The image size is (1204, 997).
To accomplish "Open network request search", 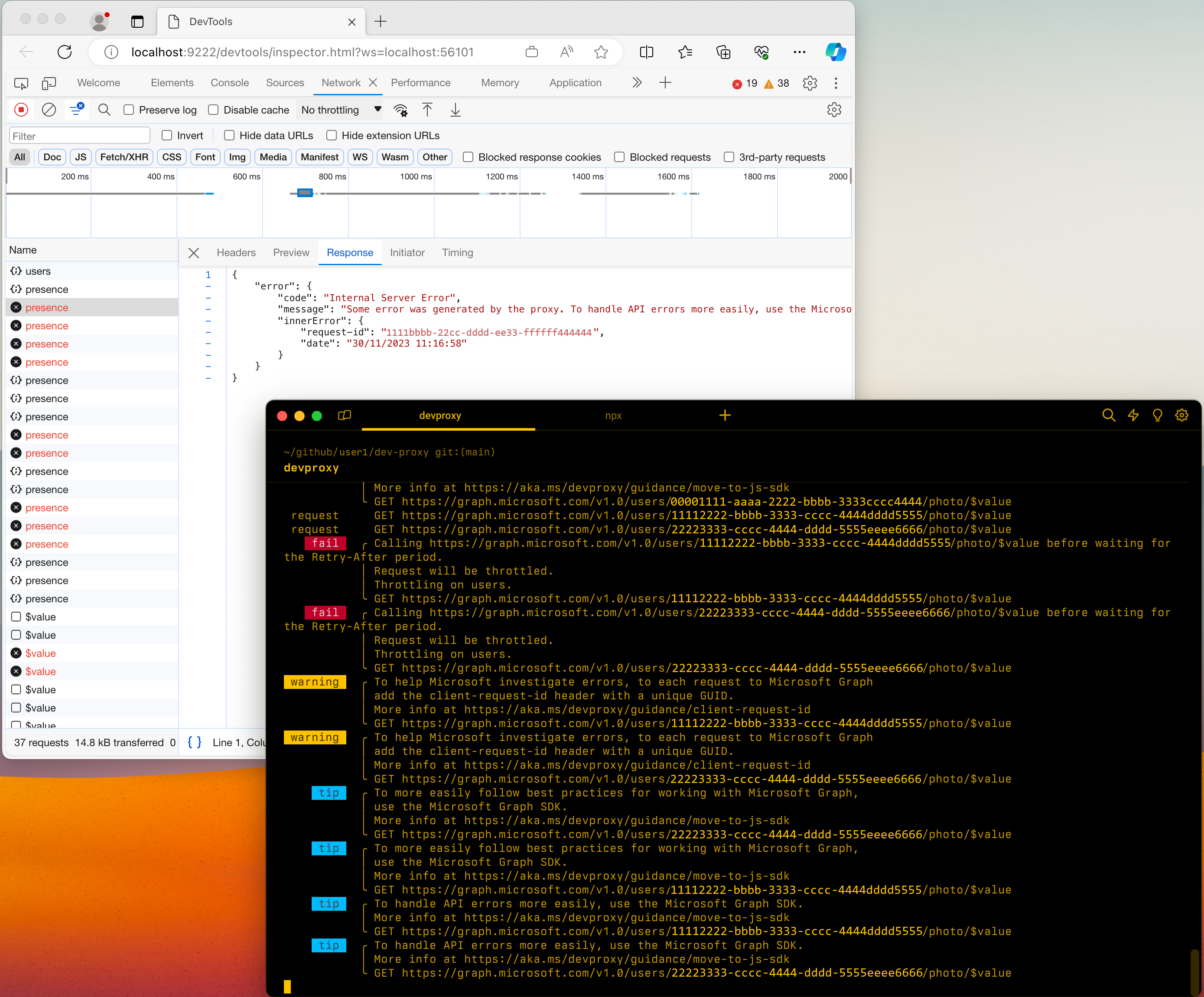I will pos(104,110).
